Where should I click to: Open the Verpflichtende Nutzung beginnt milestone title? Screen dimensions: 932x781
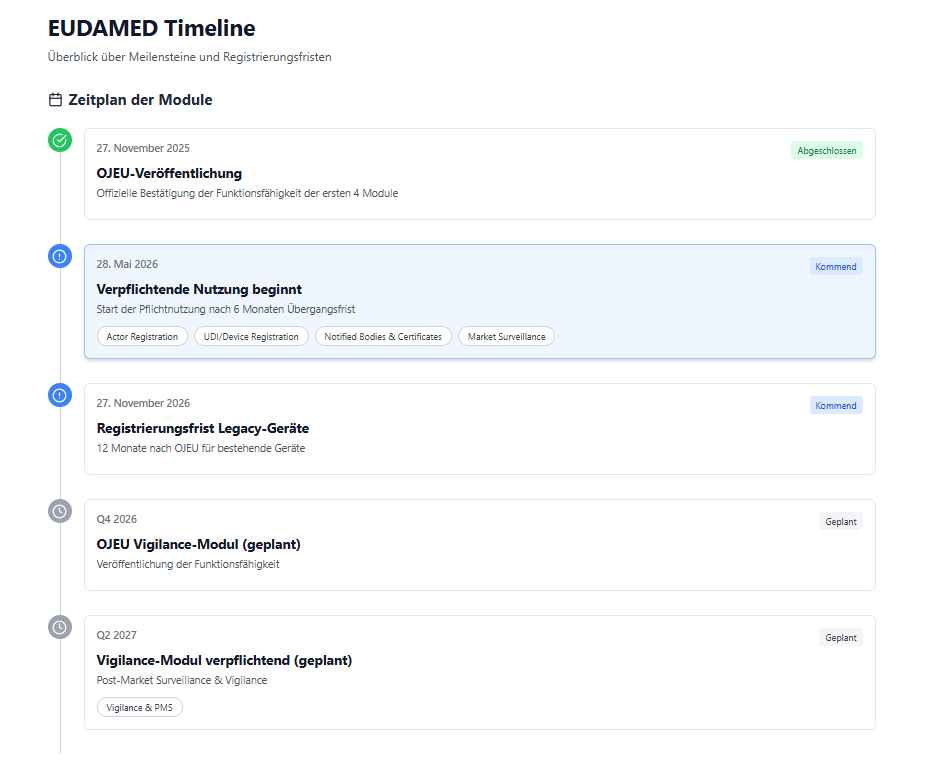199,289
